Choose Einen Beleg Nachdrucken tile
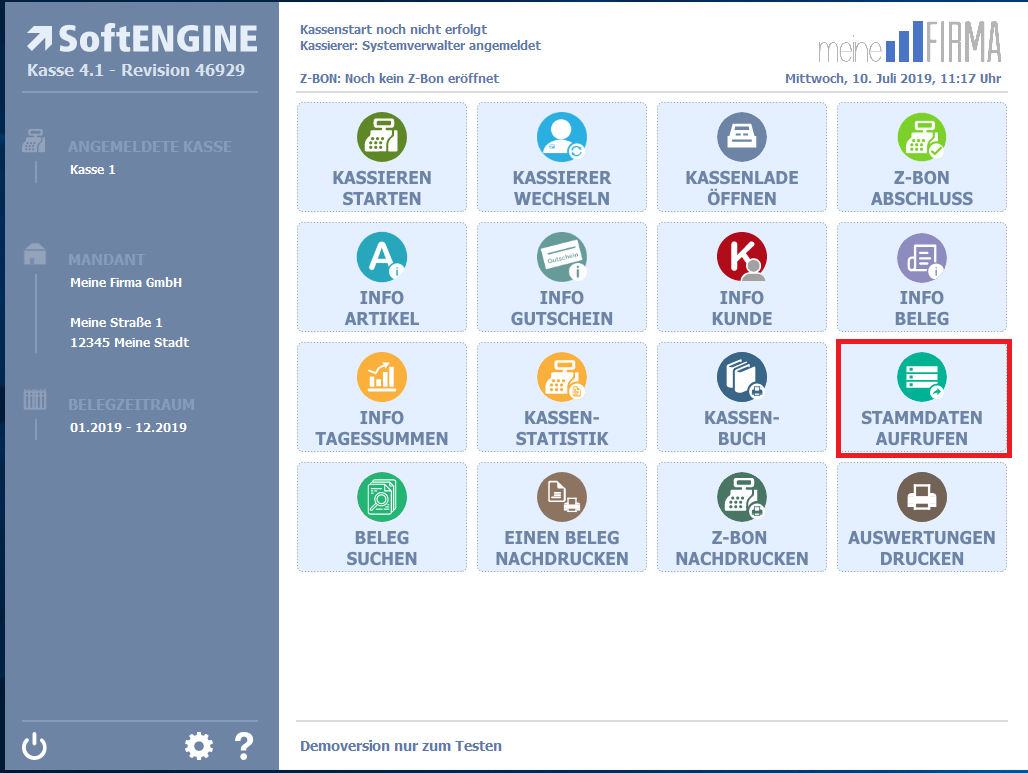 [x=562, y=517]
